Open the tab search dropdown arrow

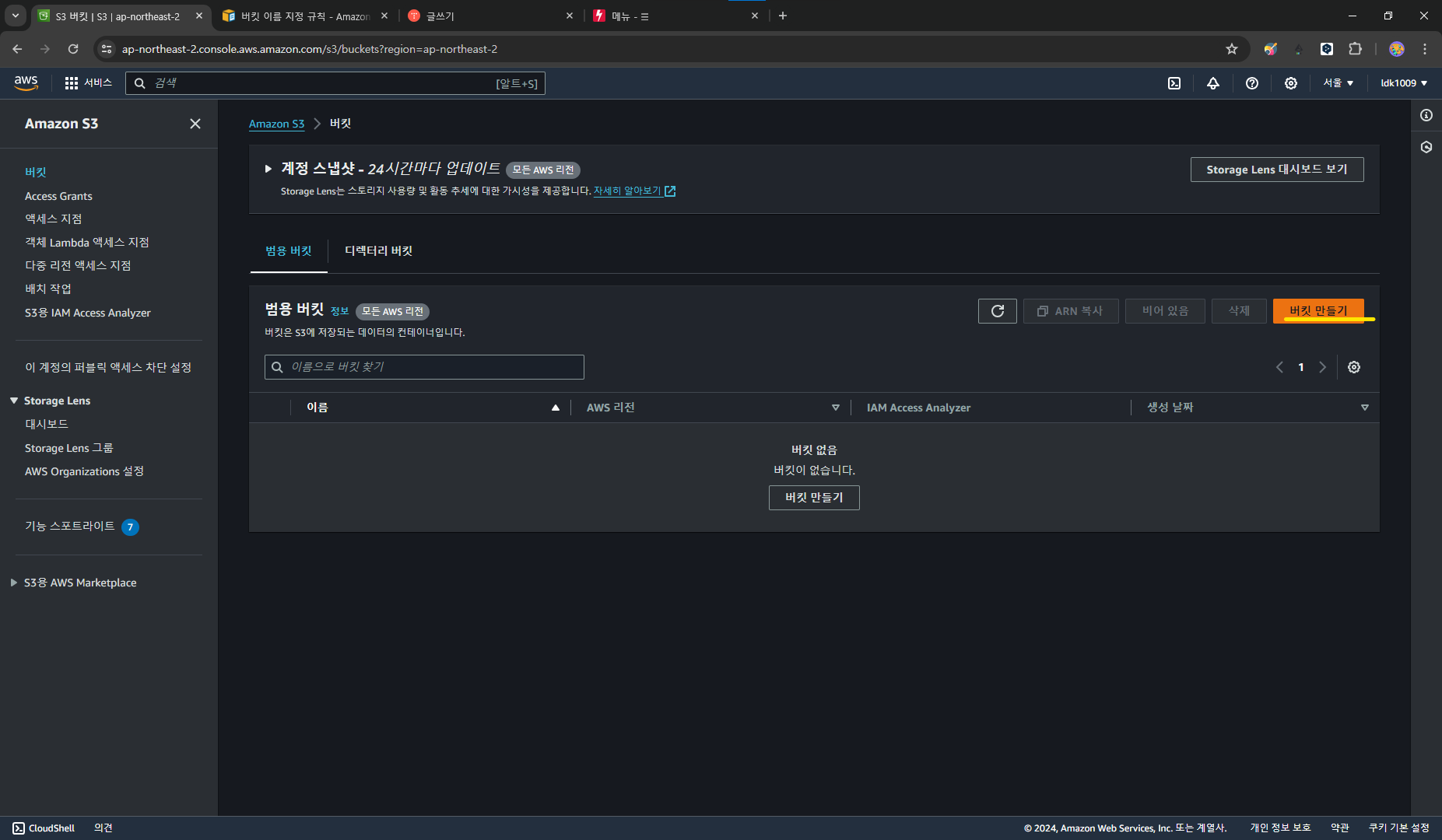coord(16,16)
